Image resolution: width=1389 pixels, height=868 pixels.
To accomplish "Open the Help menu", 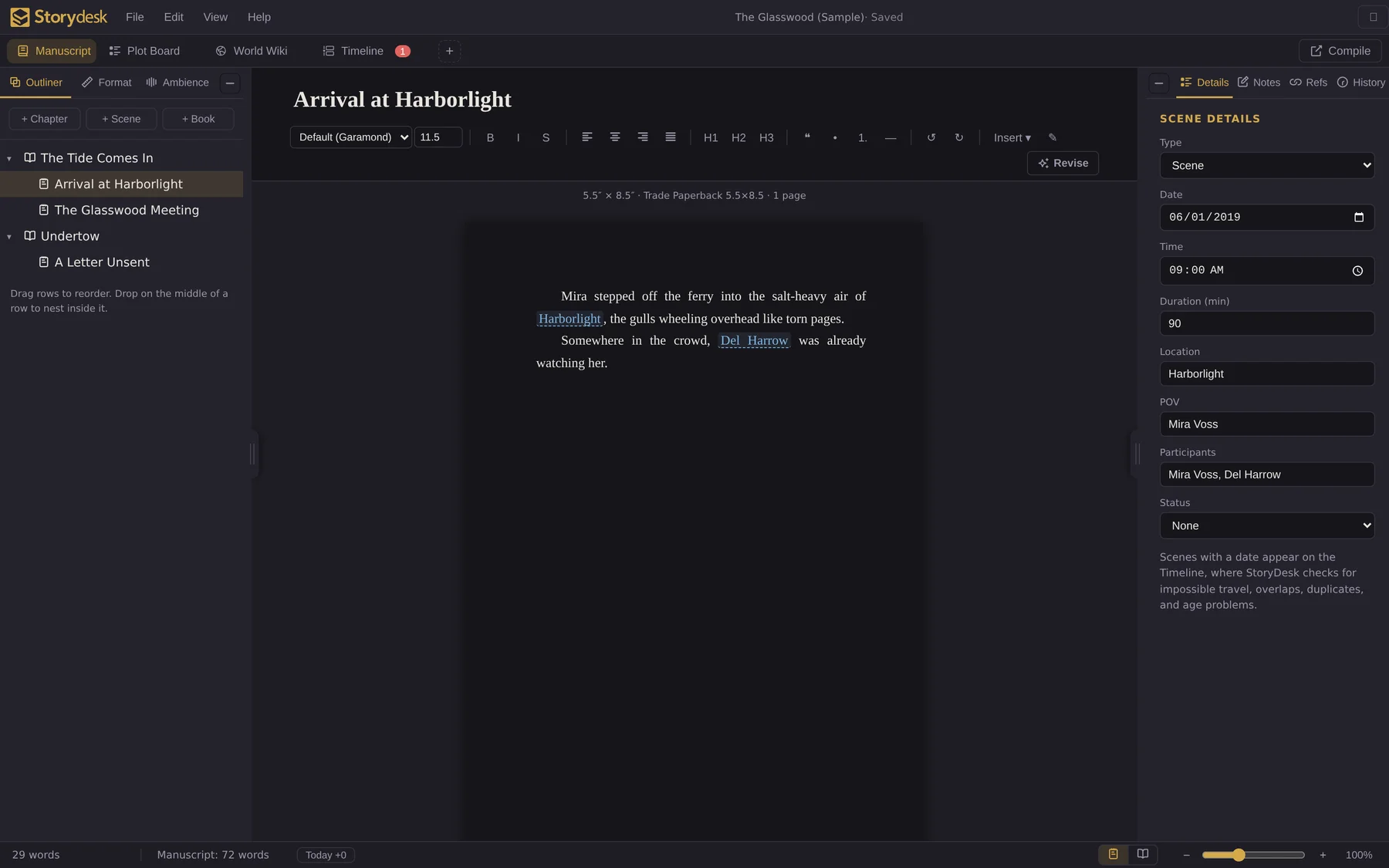I will (x=259, y=17).
